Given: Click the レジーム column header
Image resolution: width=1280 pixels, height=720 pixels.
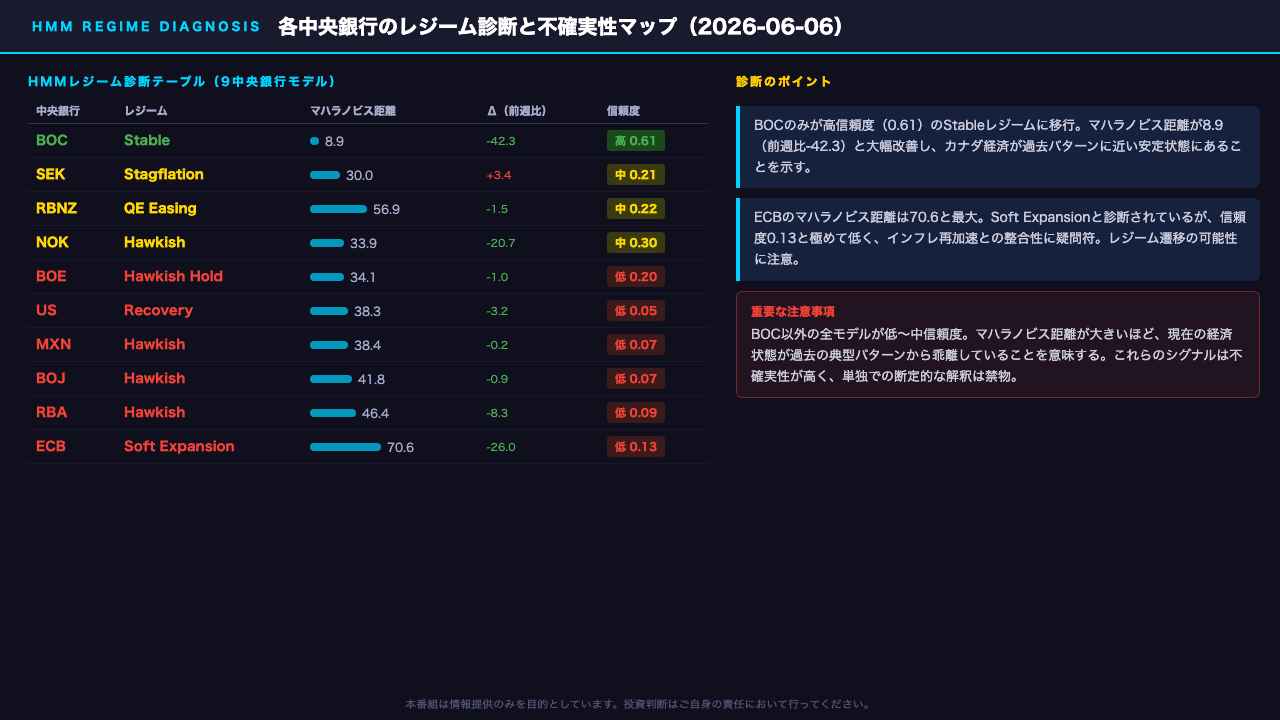Looking at the screenshot, I should (146, 111).
